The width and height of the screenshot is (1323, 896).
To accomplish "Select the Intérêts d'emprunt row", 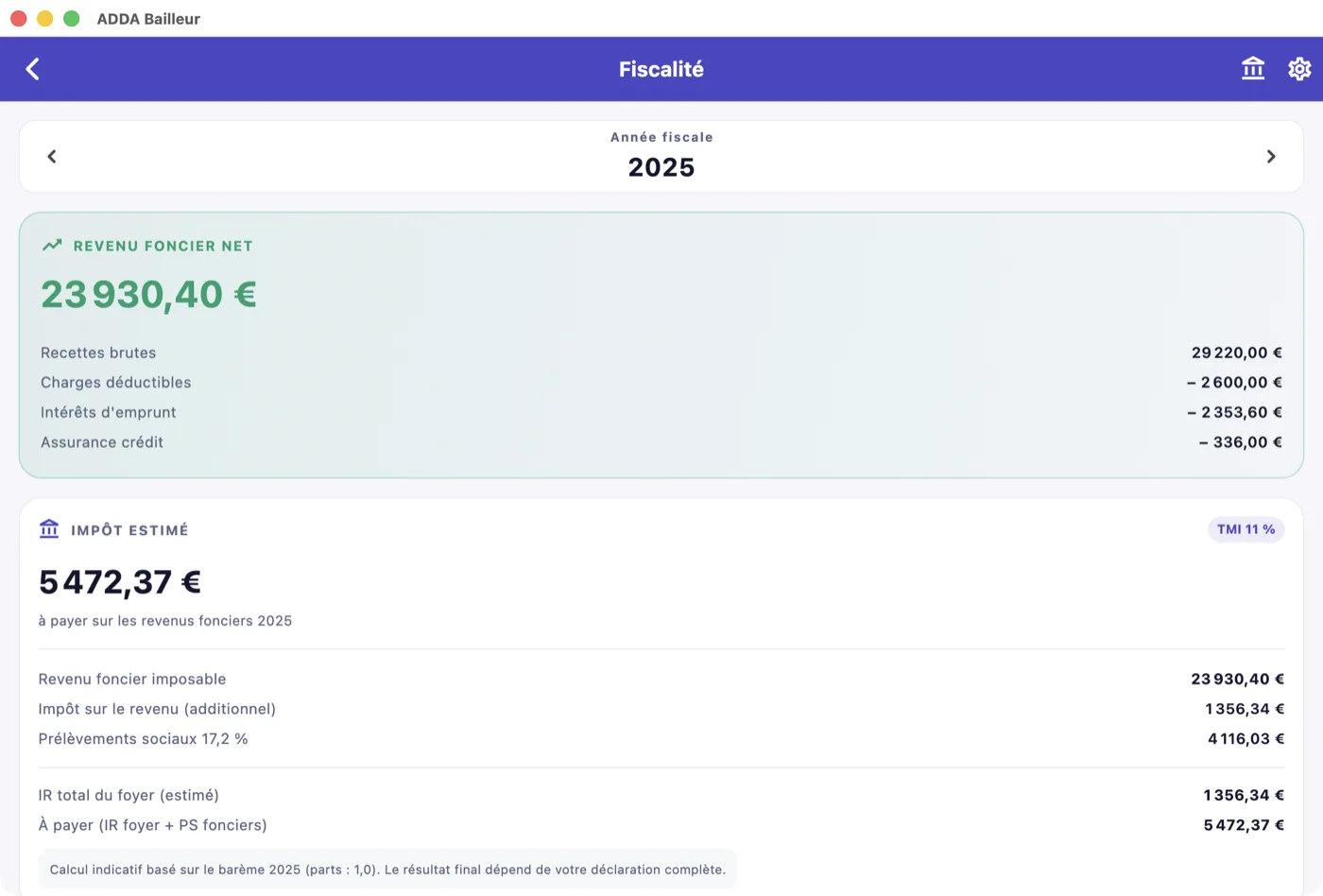I will tap(661, 412).
